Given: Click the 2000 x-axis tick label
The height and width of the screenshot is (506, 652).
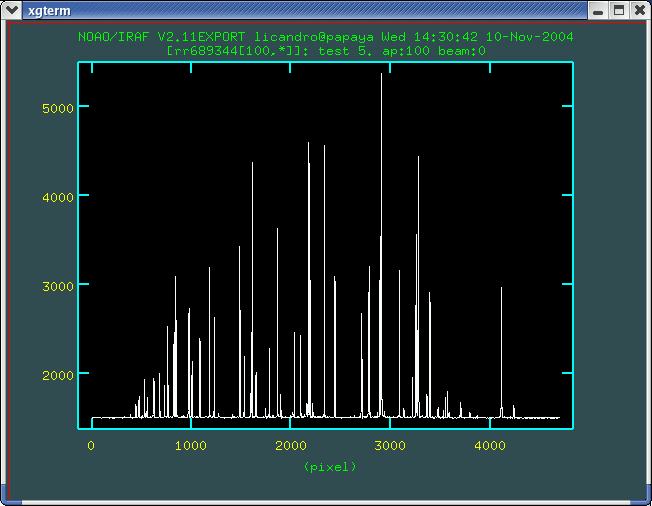Looking at the screenshot, I should coord(290,445).
